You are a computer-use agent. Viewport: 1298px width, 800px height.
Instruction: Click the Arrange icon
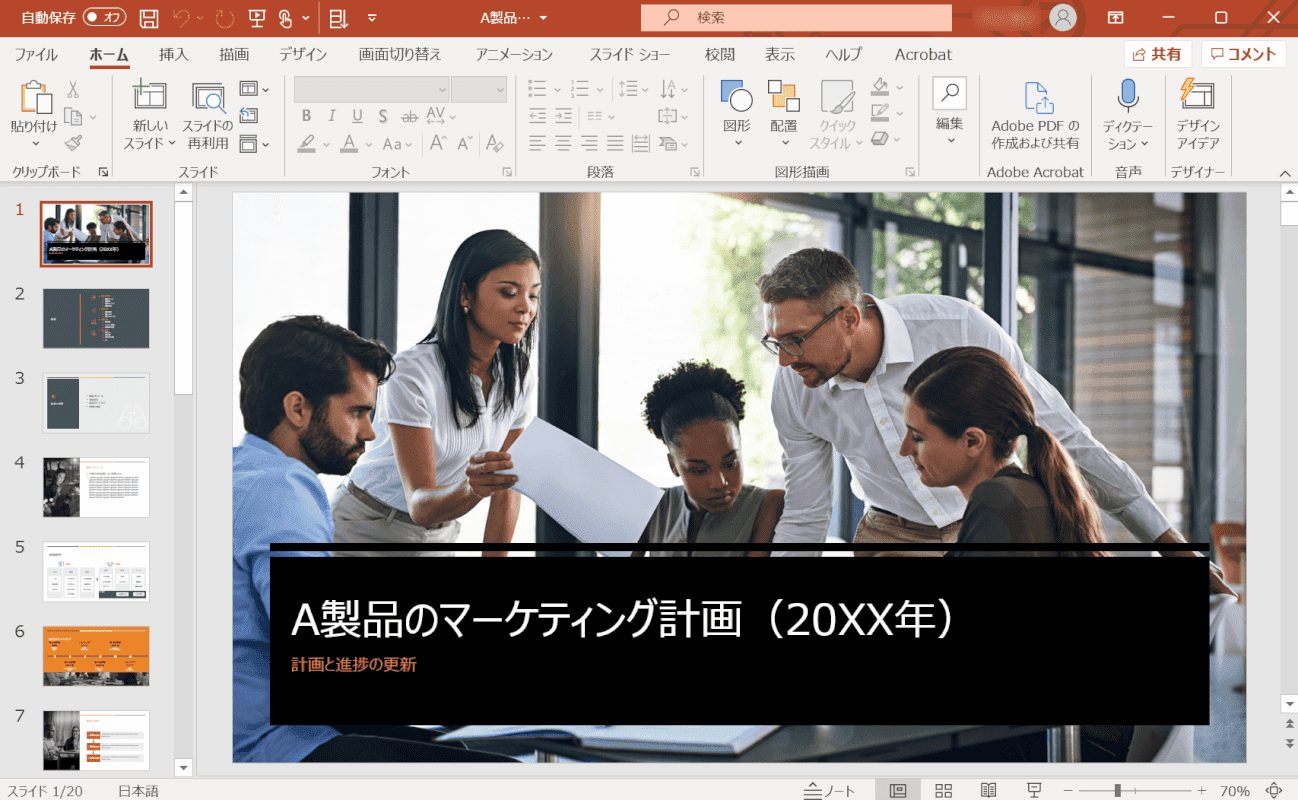(x=784, y=96)
